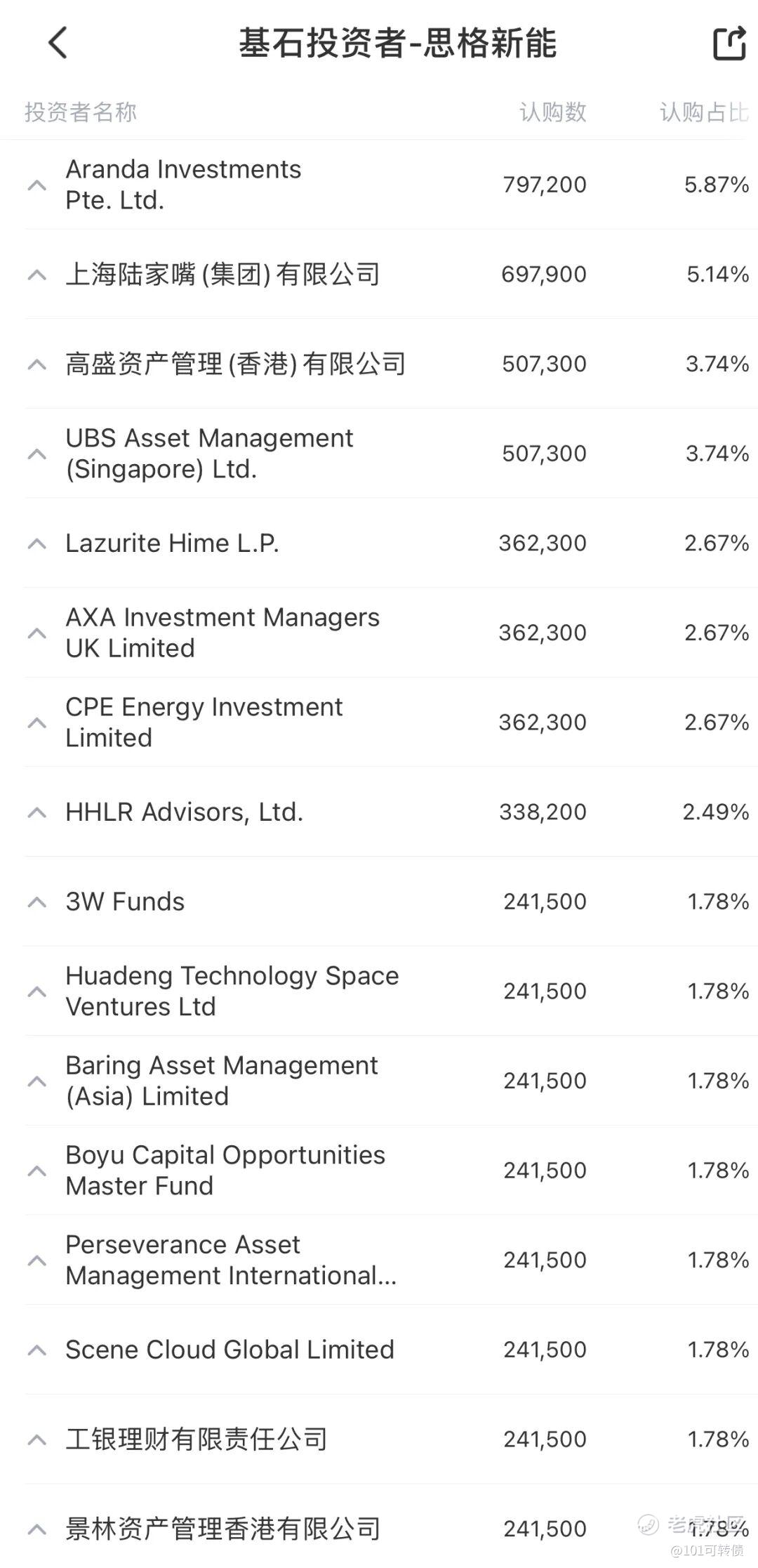Sort by 认购数 column header
Image resolution: width=758 pixels, height=1568 pixels.
(552, 112)
